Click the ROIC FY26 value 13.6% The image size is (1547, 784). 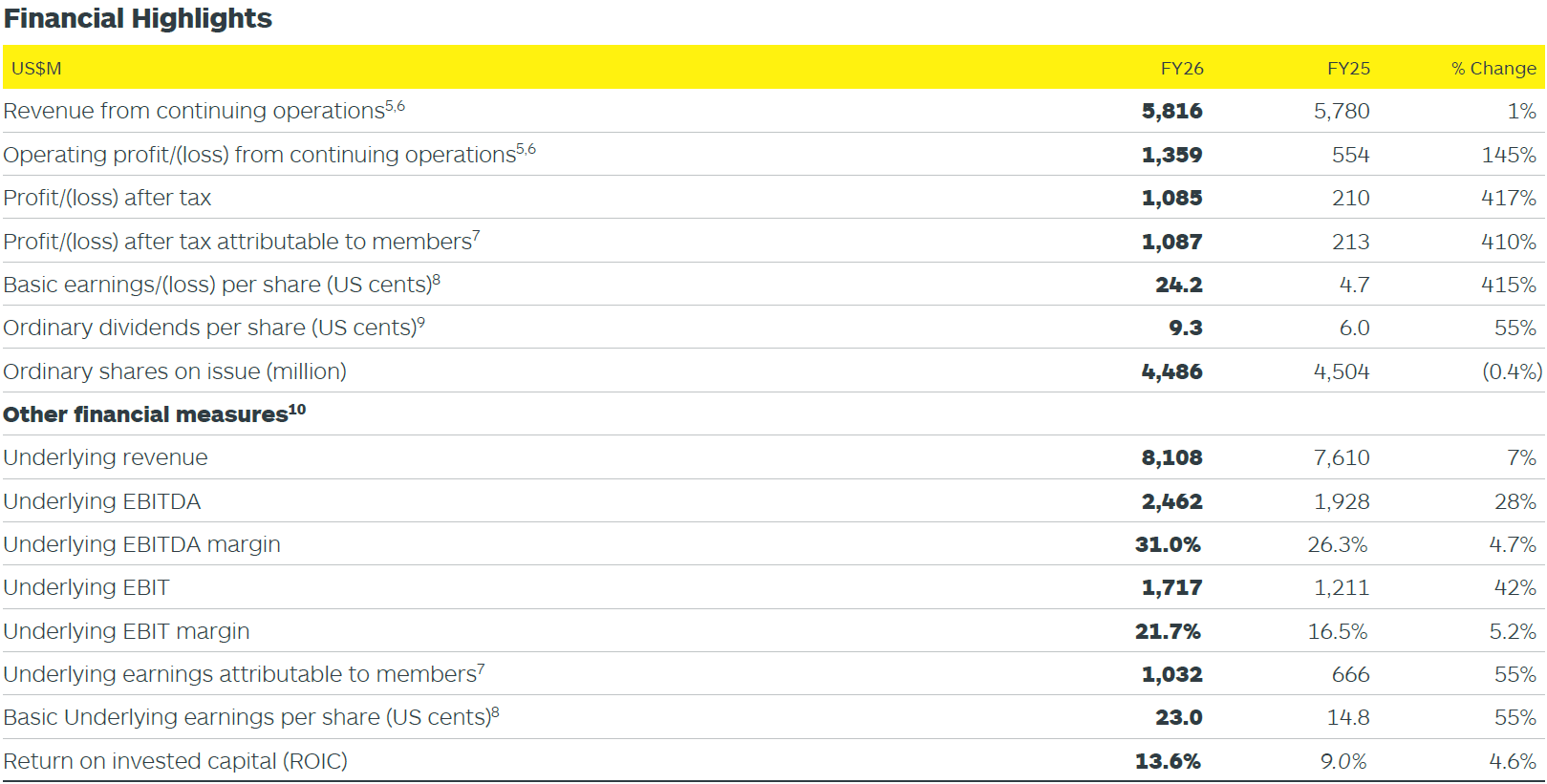pyautogui.click(x=1168, y=761)
